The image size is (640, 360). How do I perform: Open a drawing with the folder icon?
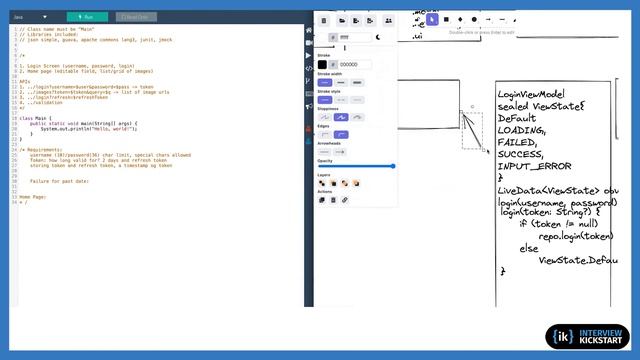point(342,20)
